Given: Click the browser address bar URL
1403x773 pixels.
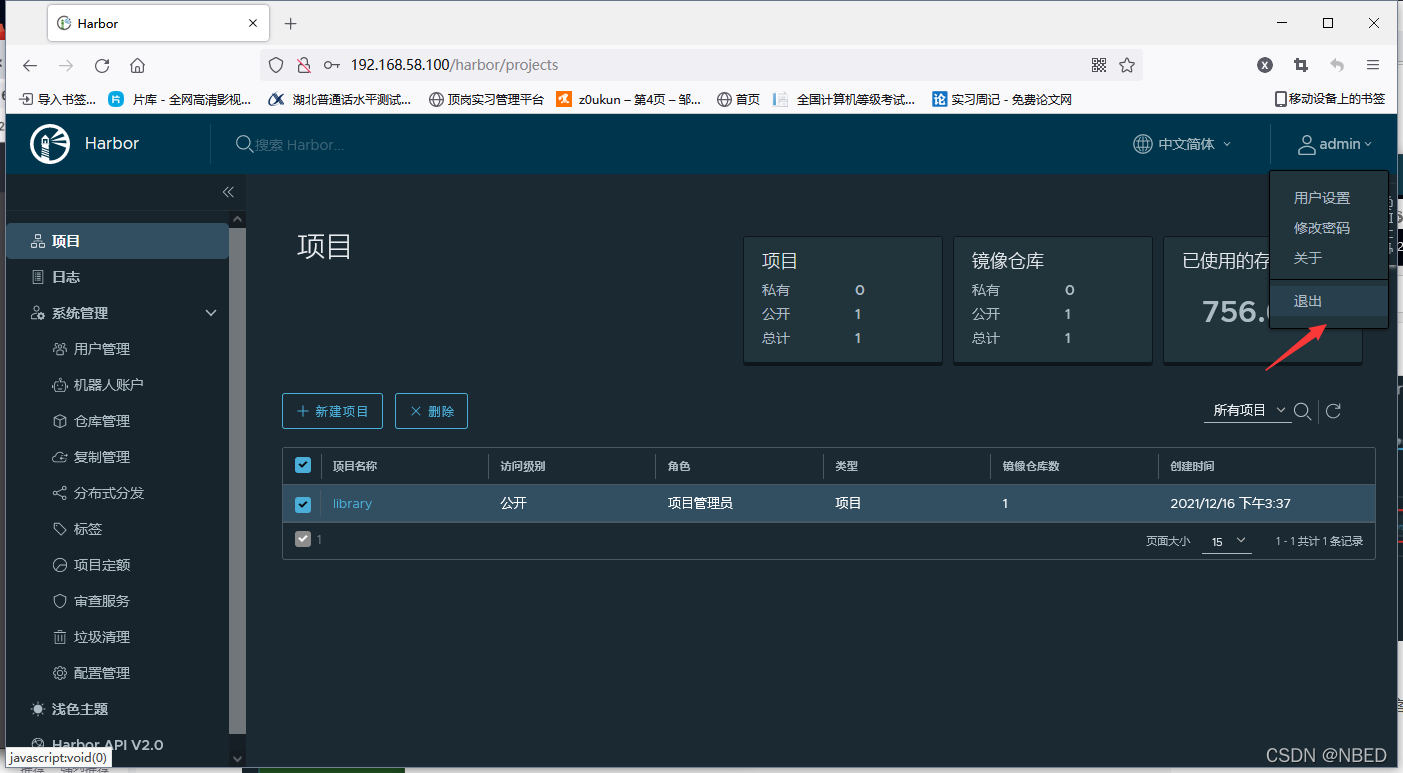Looking at the screenshot, I should coord(454,65).
